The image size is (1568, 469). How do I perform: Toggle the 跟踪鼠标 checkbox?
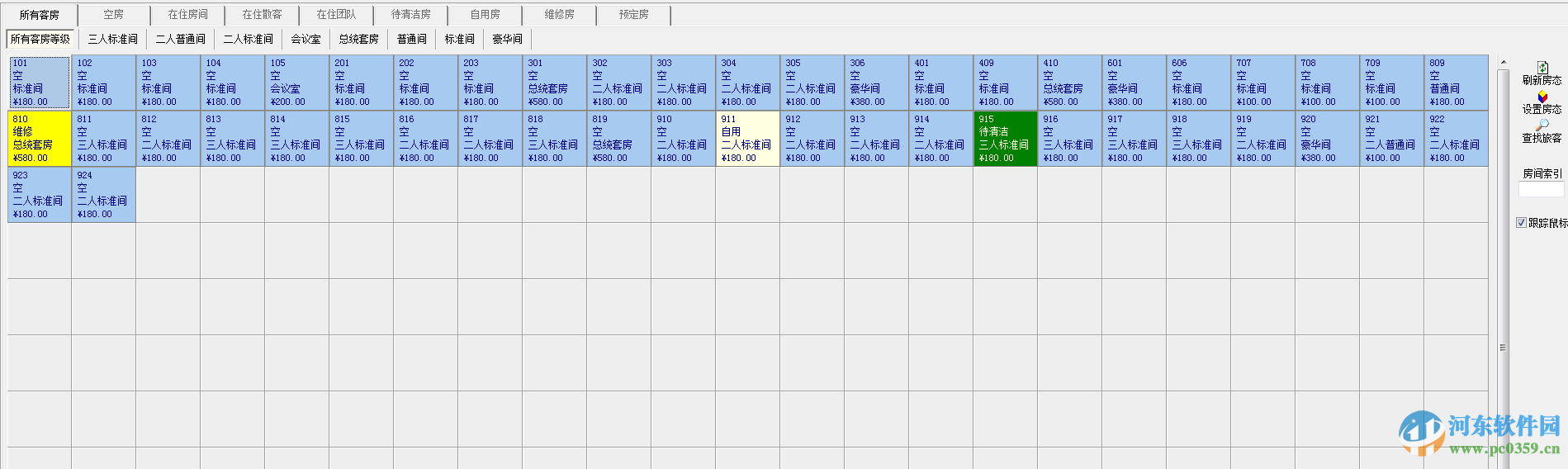[1521, 223]
